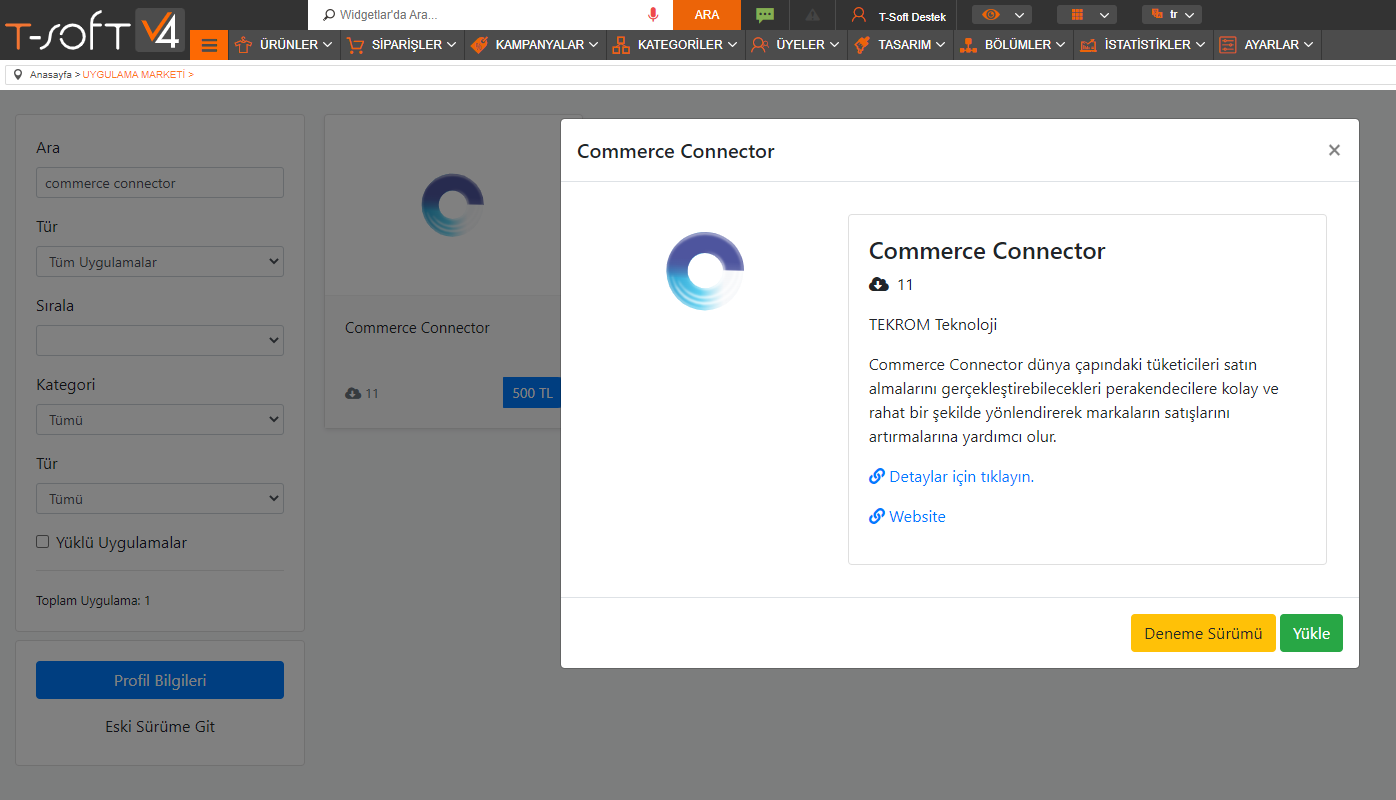Focus the Widgetlar'da Ara search field
Viewport: 1396px width, 800px height.
click(x=490, y=15)
